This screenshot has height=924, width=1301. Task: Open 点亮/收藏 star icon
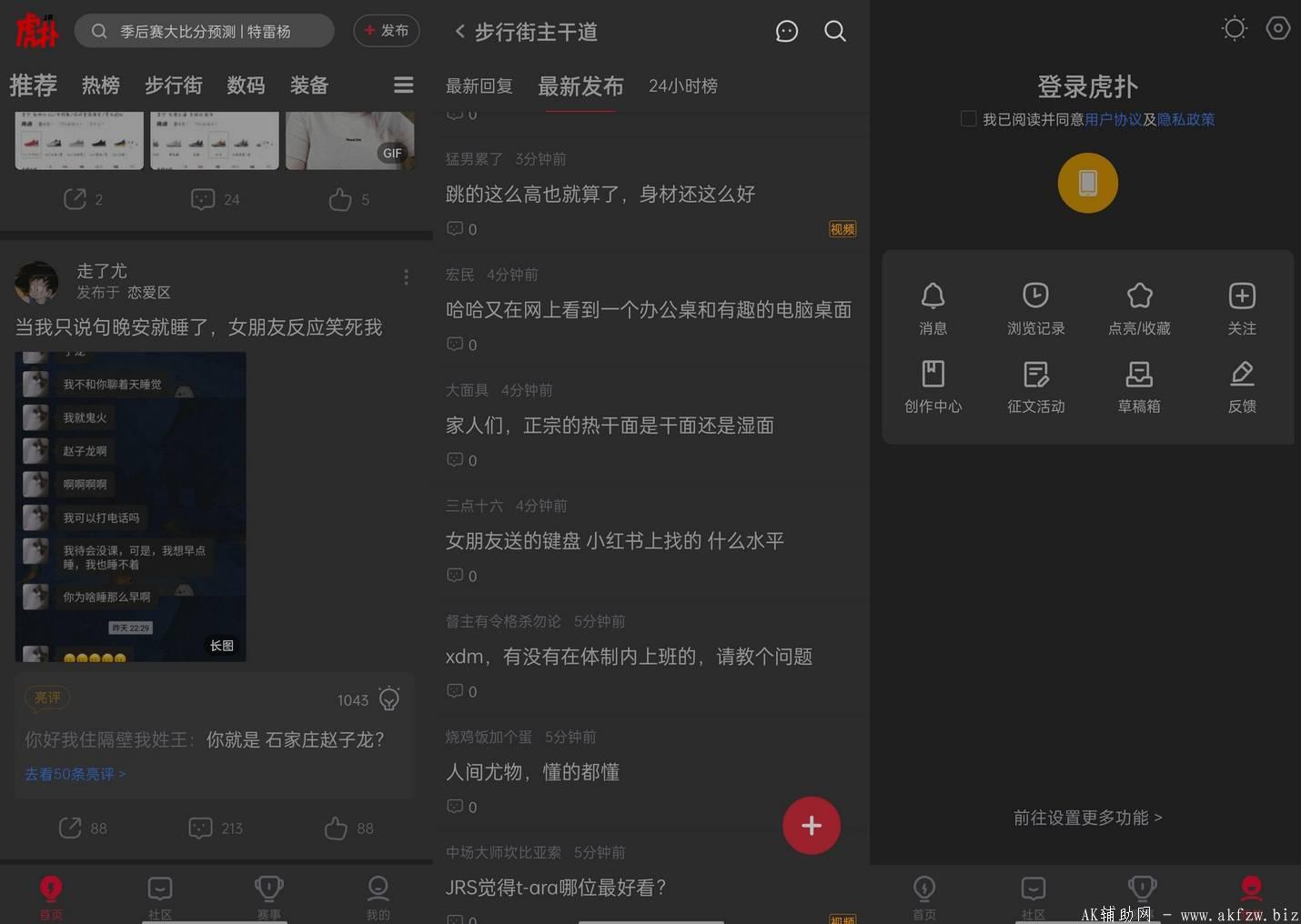click(x=1139, y=307)
